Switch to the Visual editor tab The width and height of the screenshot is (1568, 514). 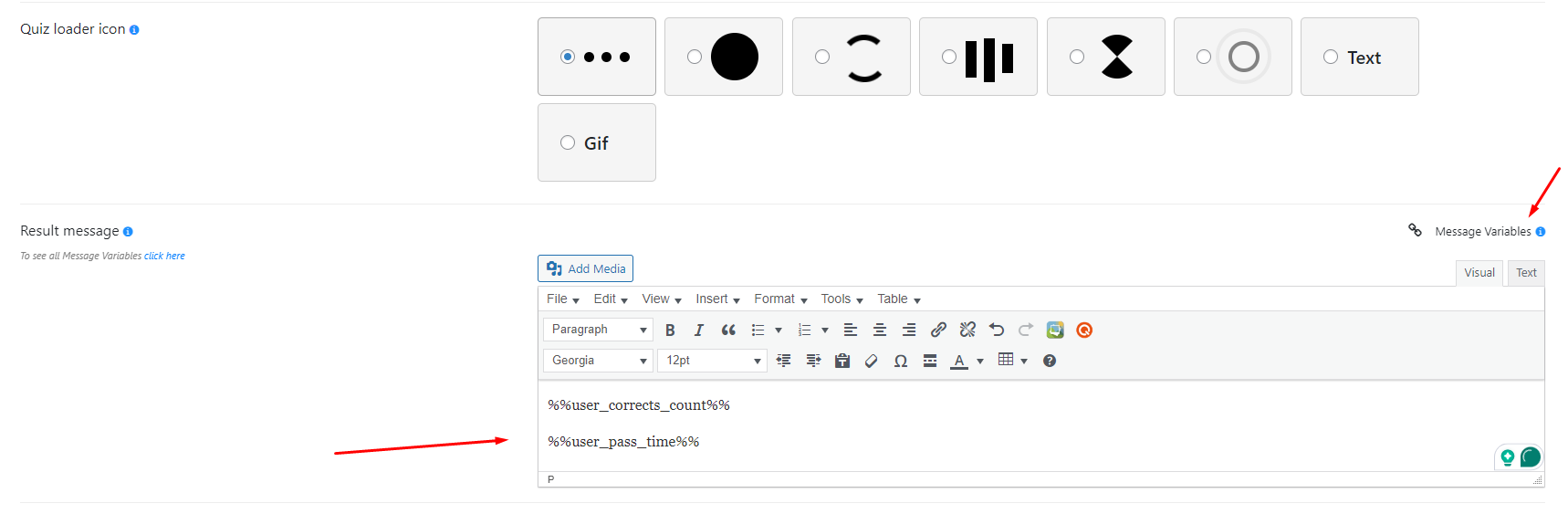[1479, 273]
